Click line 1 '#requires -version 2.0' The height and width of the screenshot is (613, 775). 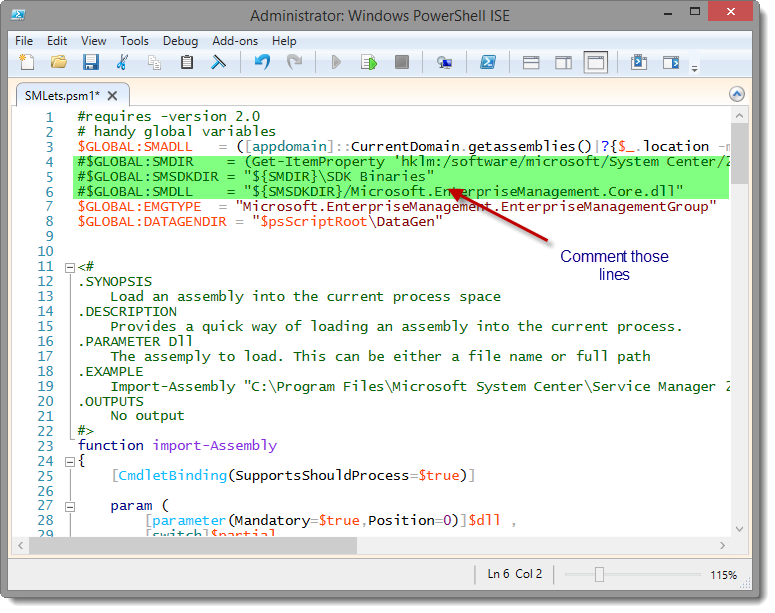point(169,117)
